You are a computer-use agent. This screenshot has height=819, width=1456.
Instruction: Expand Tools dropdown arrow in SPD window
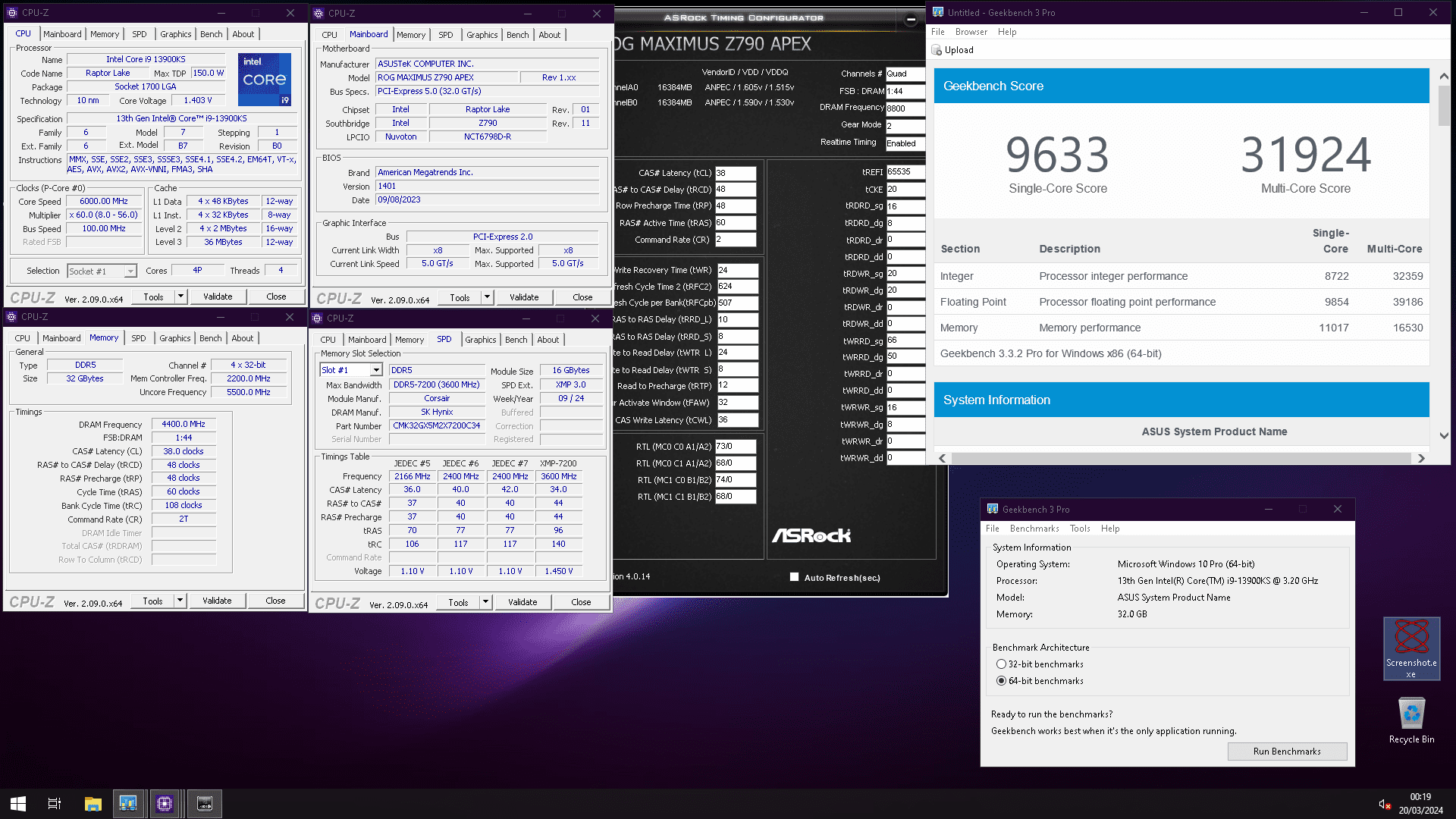click(x=485, y=602)
